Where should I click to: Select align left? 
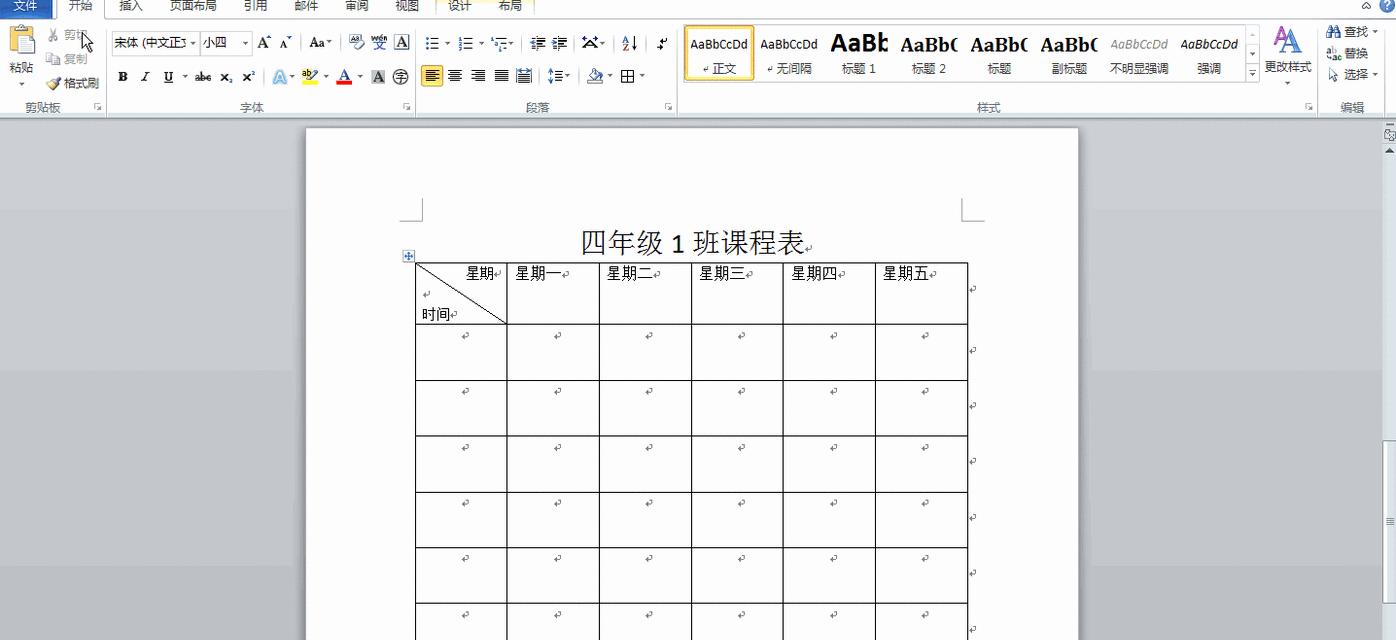tap(432, 76)
